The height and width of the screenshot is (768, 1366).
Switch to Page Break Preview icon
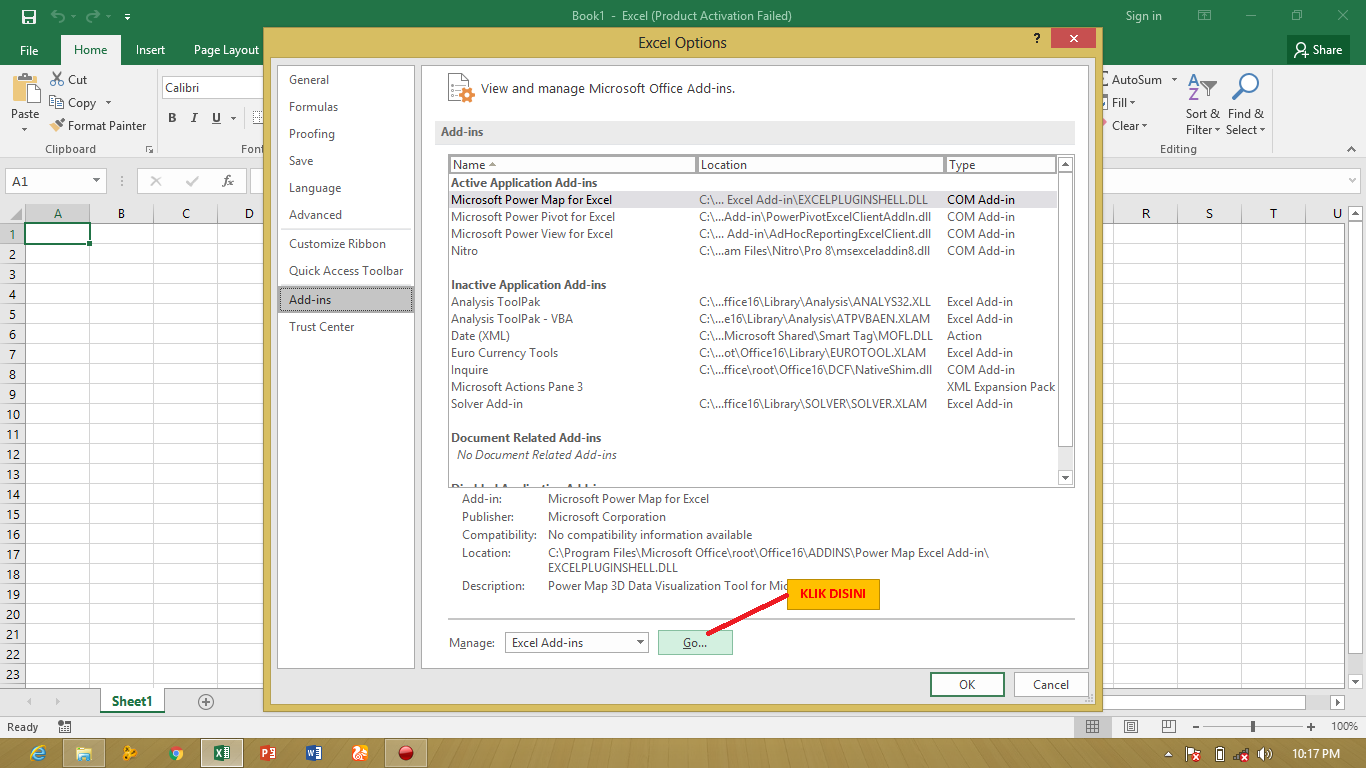click(x=1167, y=727)
